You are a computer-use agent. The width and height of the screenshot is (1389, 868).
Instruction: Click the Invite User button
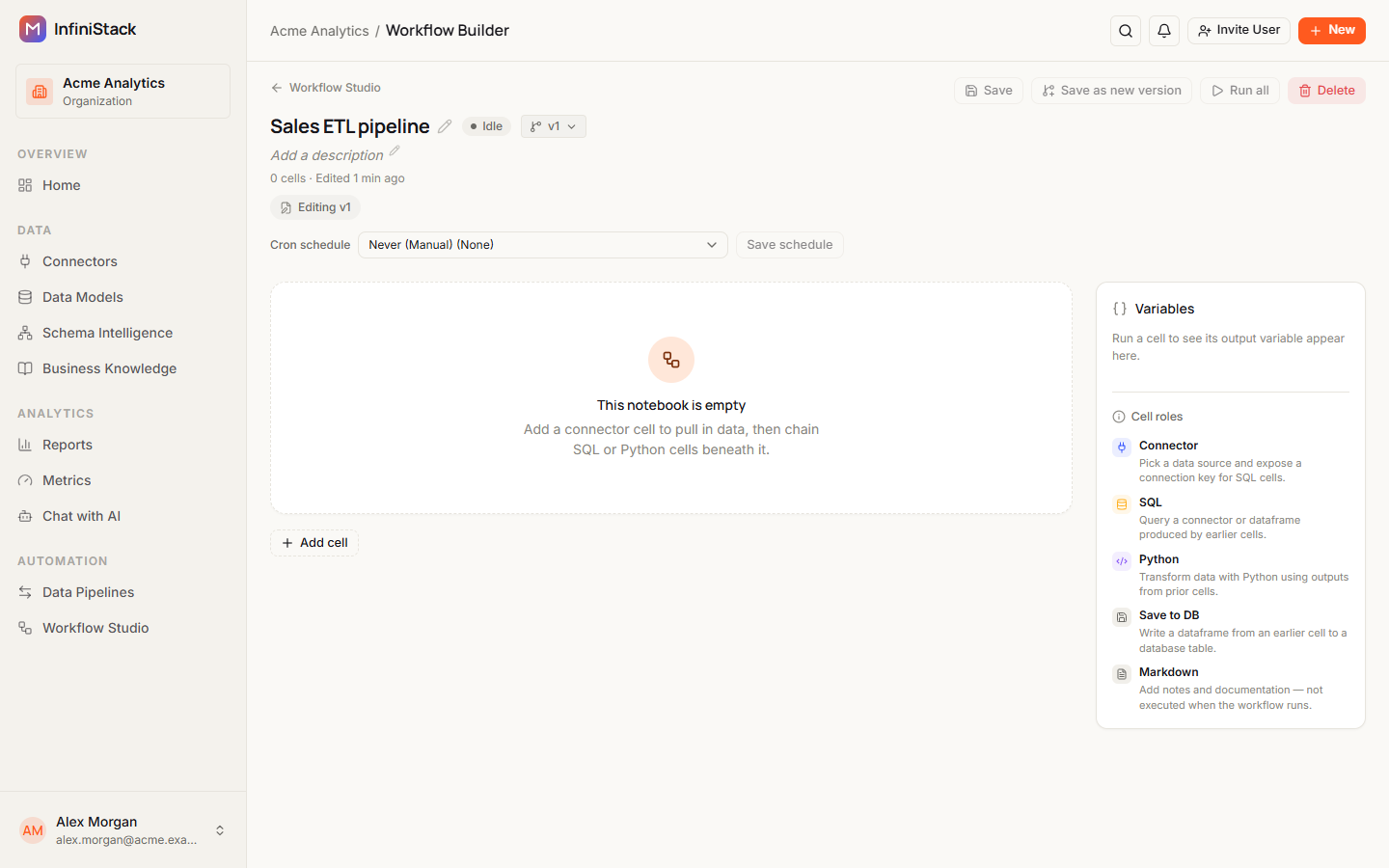coord(1239,30)
